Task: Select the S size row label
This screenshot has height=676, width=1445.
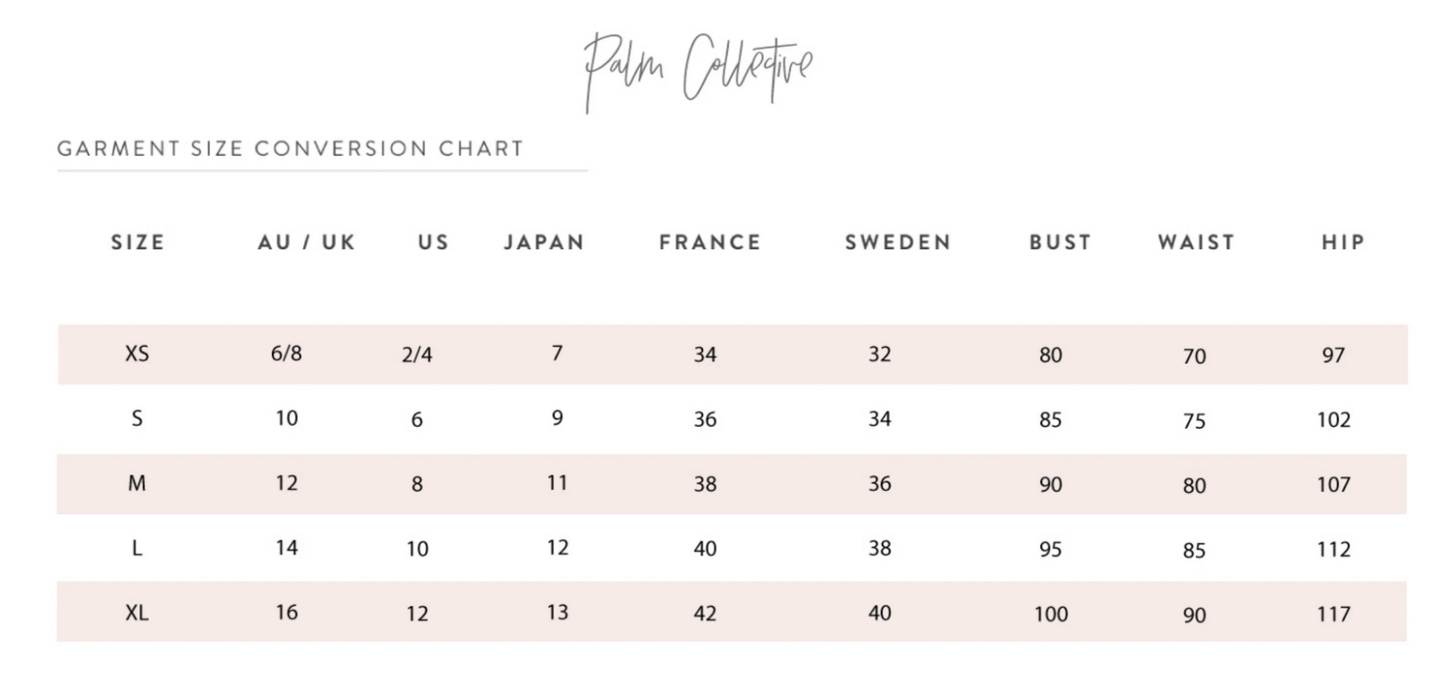Action: click(x=137, y=419)
